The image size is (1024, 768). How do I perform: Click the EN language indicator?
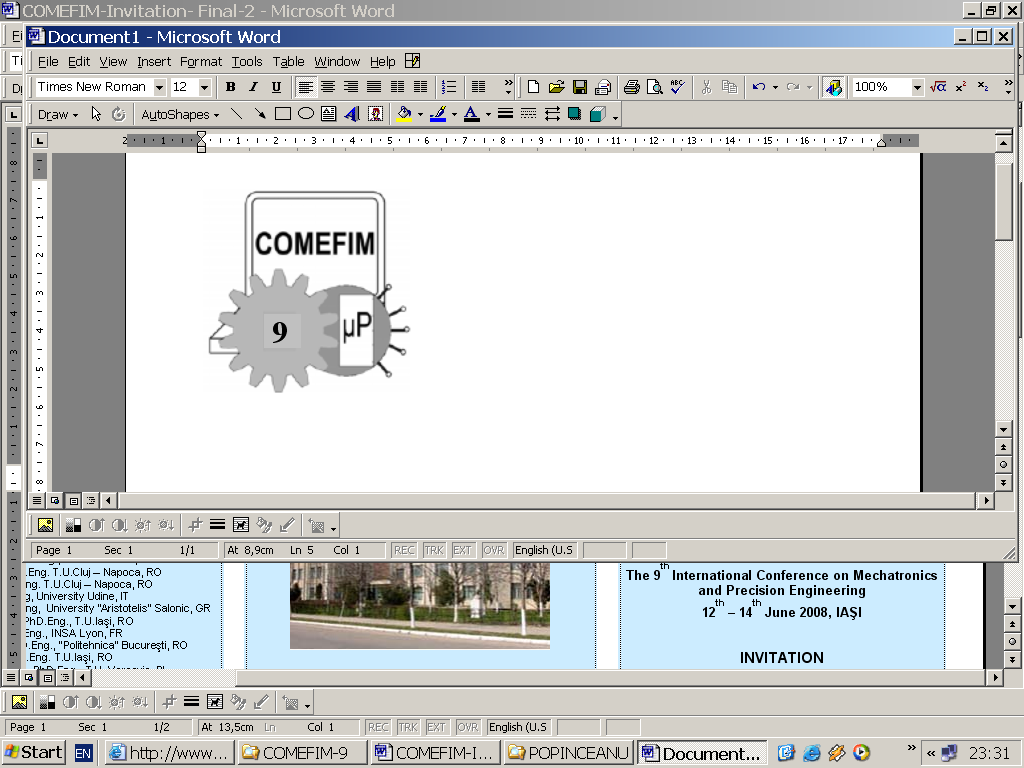click(83, 753)
